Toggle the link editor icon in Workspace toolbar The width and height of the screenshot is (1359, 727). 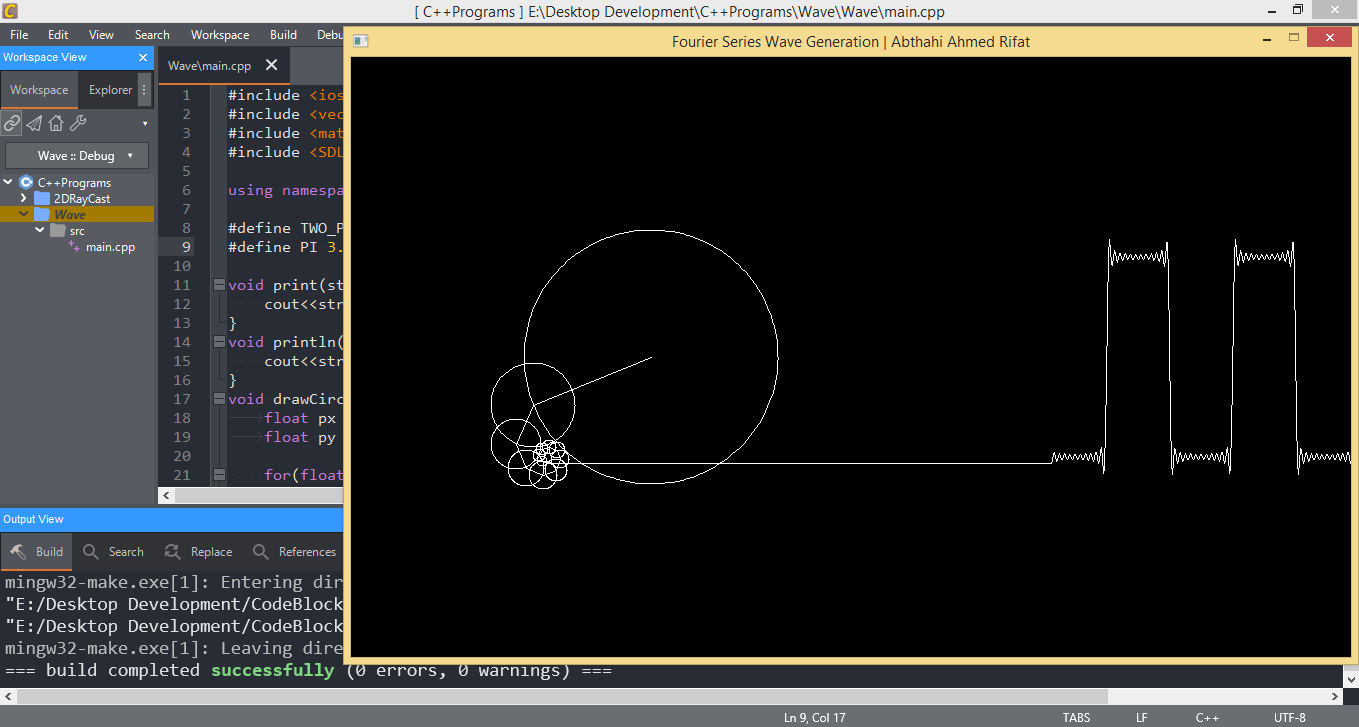click(12, 123)
